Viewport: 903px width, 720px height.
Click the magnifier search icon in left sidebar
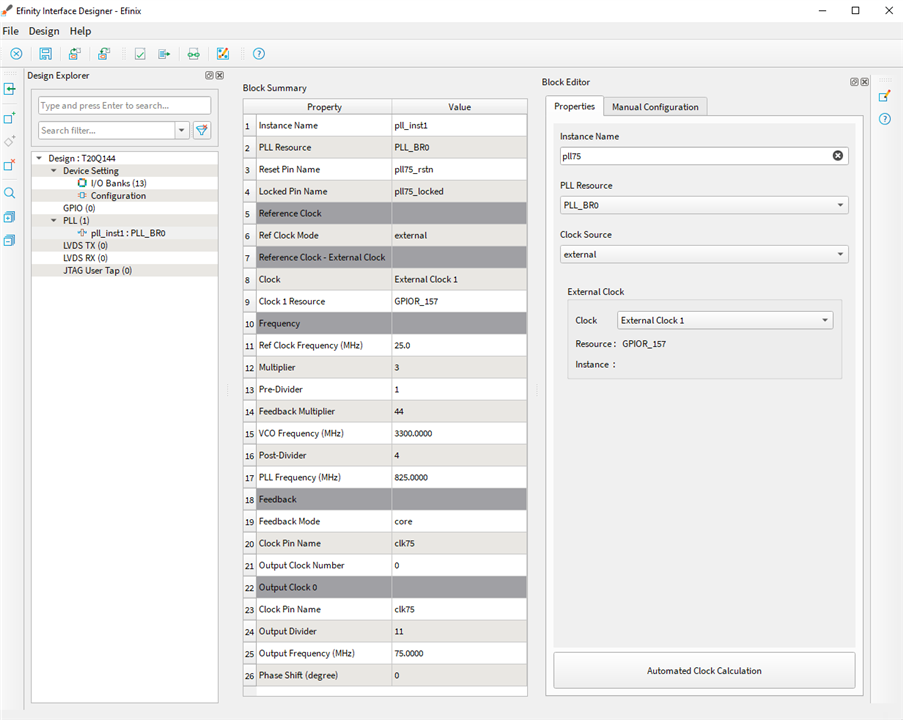click(10, 193)
